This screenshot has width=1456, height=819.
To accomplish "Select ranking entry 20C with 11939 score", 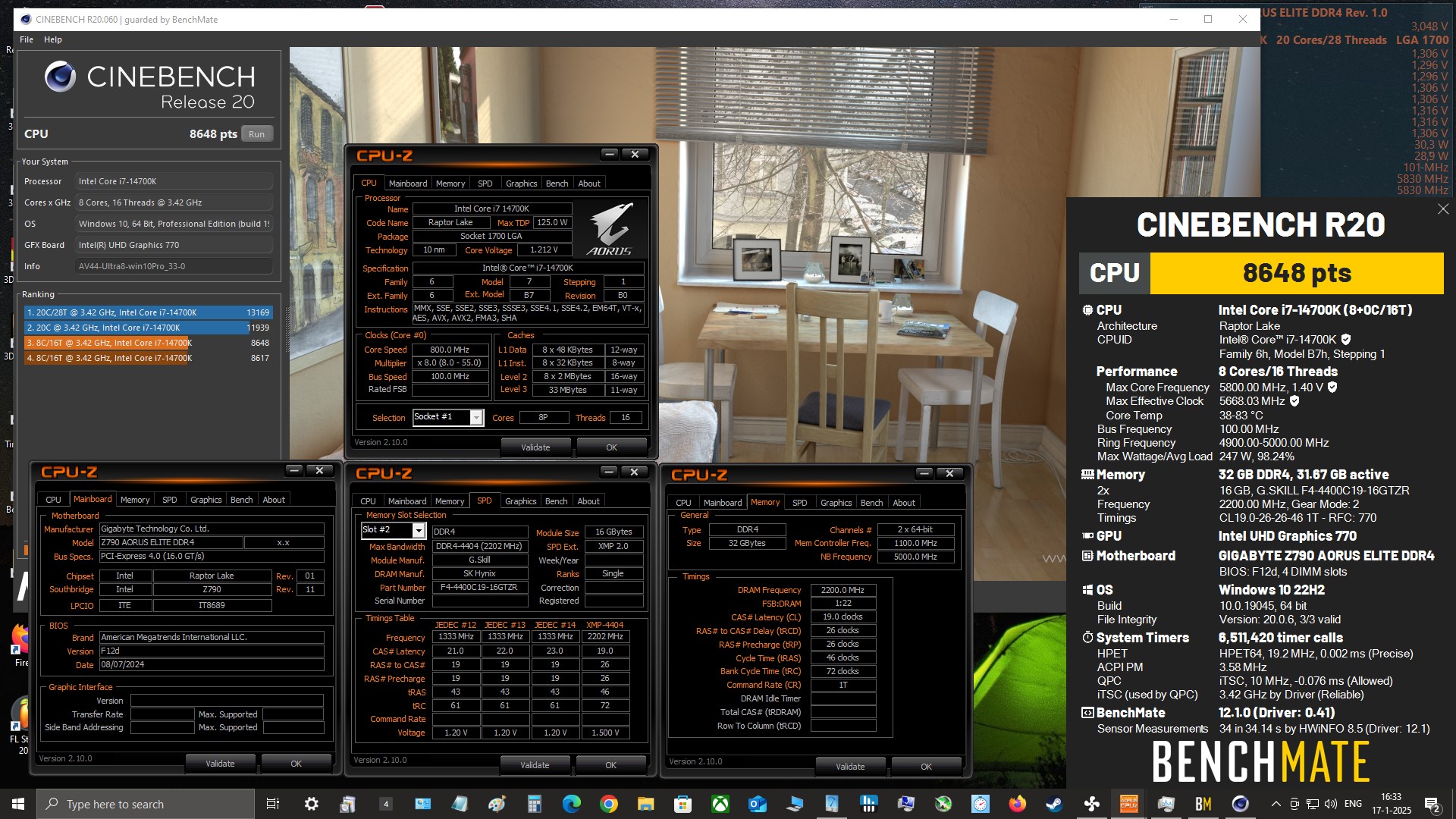I will 147,328.
